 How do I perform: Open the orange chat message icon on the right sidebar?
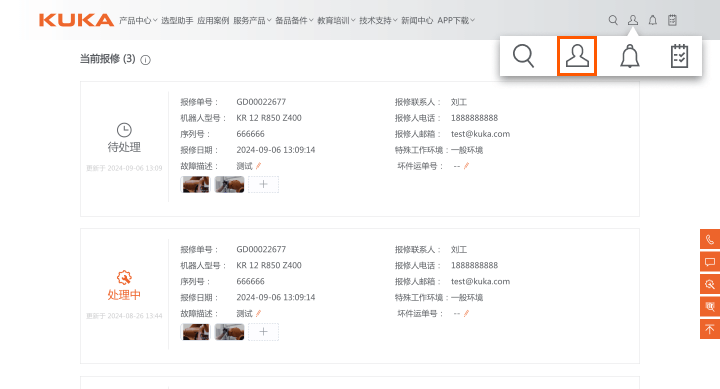[710, 262]
